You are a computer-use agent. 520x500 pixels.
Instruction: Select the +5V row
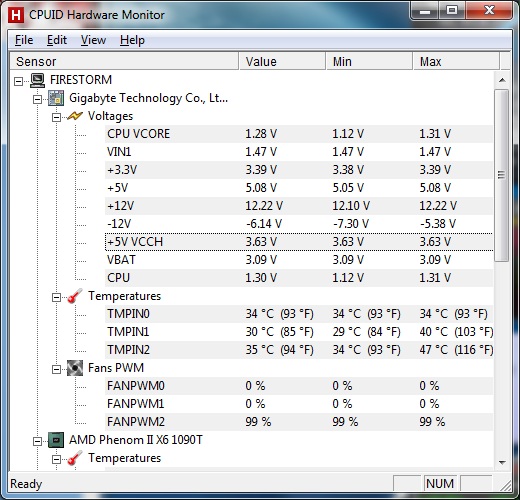pyautogui.click(x=299, y=188)
